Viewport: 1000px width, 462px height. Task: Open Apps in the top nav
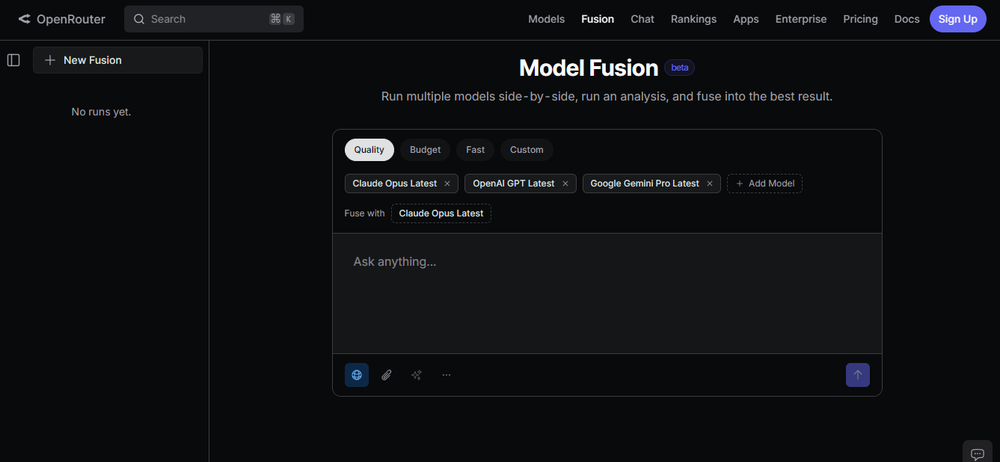click(746, 19)
